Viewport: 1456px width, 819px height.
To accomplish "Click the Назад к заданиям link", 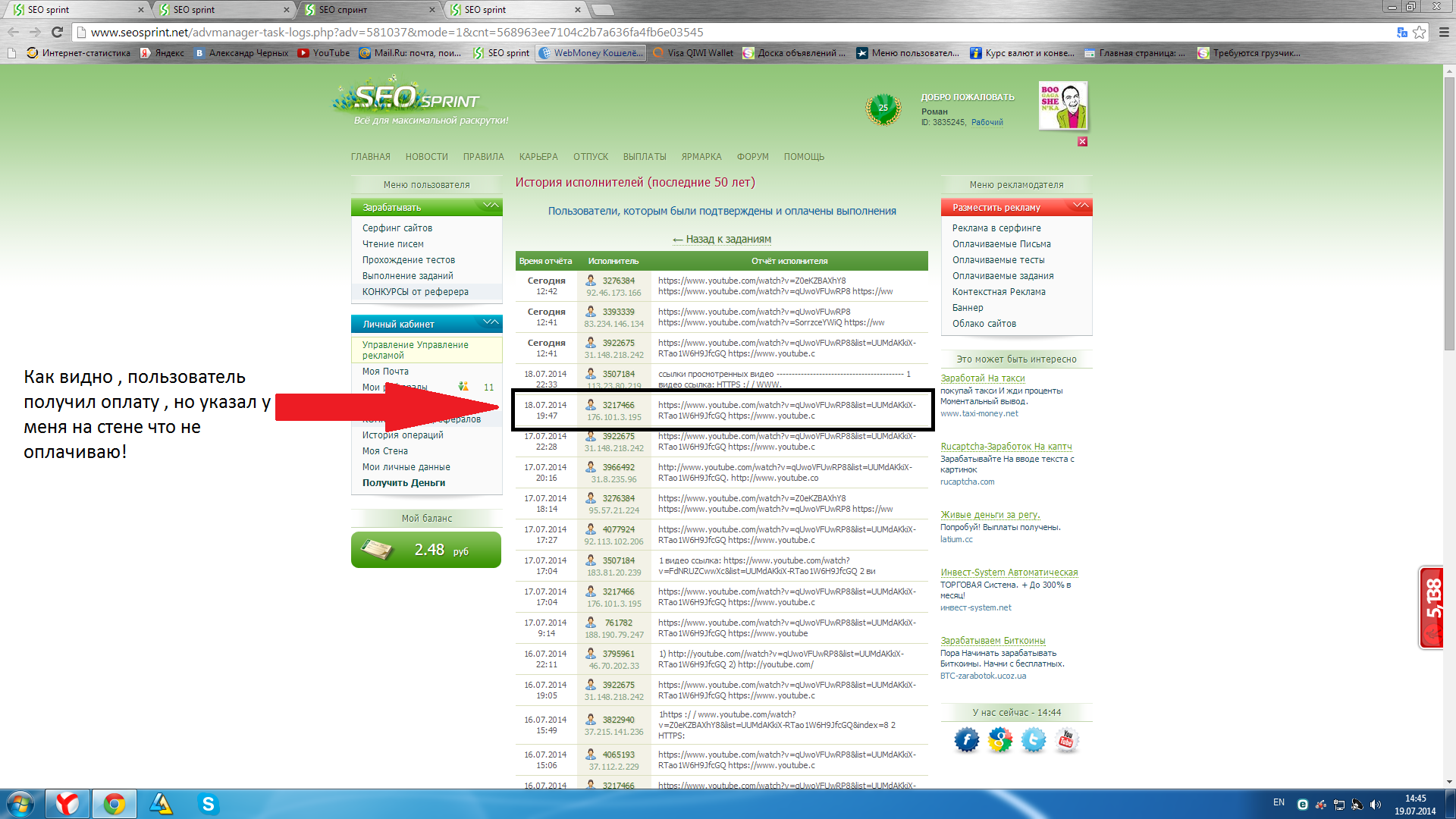I will (721, 239).
